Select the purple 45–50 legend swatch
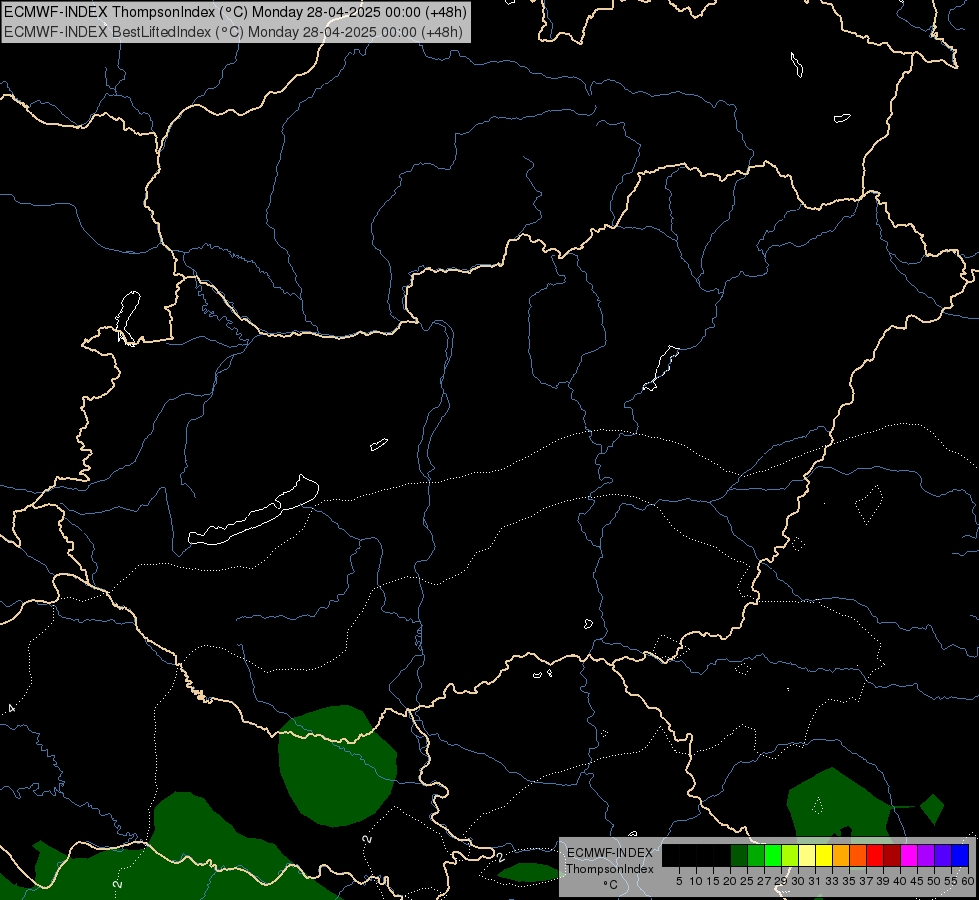The width and height of the screenshot is (979, 900). (x=926, y=855)
